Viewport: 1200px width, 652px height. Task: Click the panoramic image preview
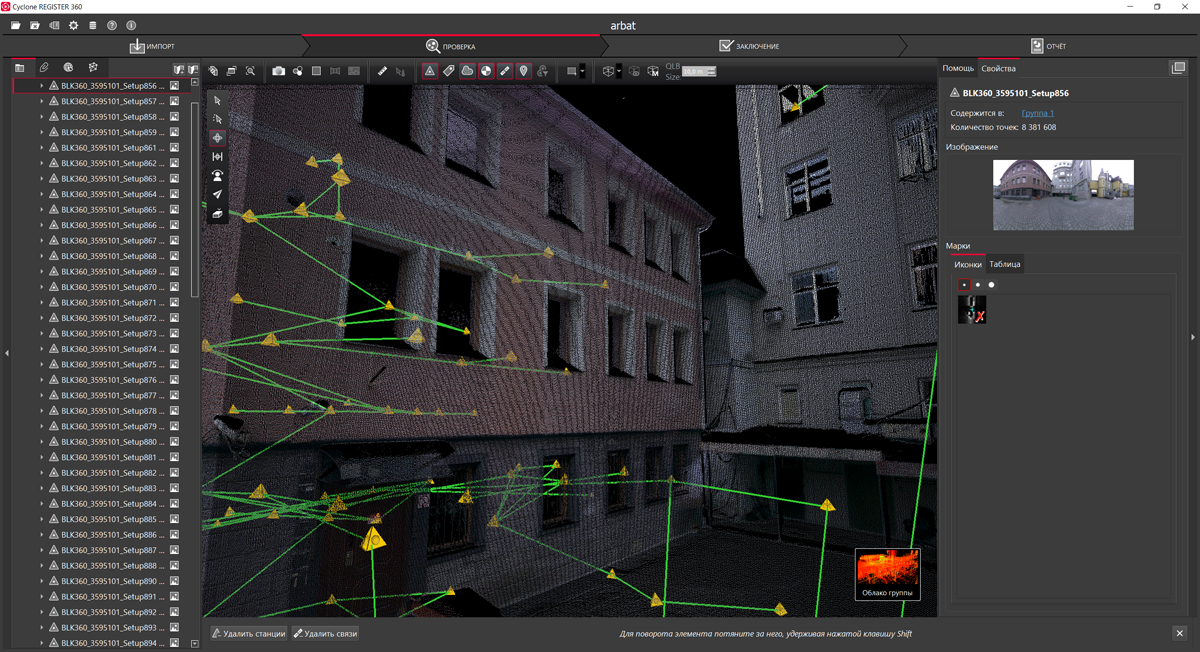click(1063, 195)
